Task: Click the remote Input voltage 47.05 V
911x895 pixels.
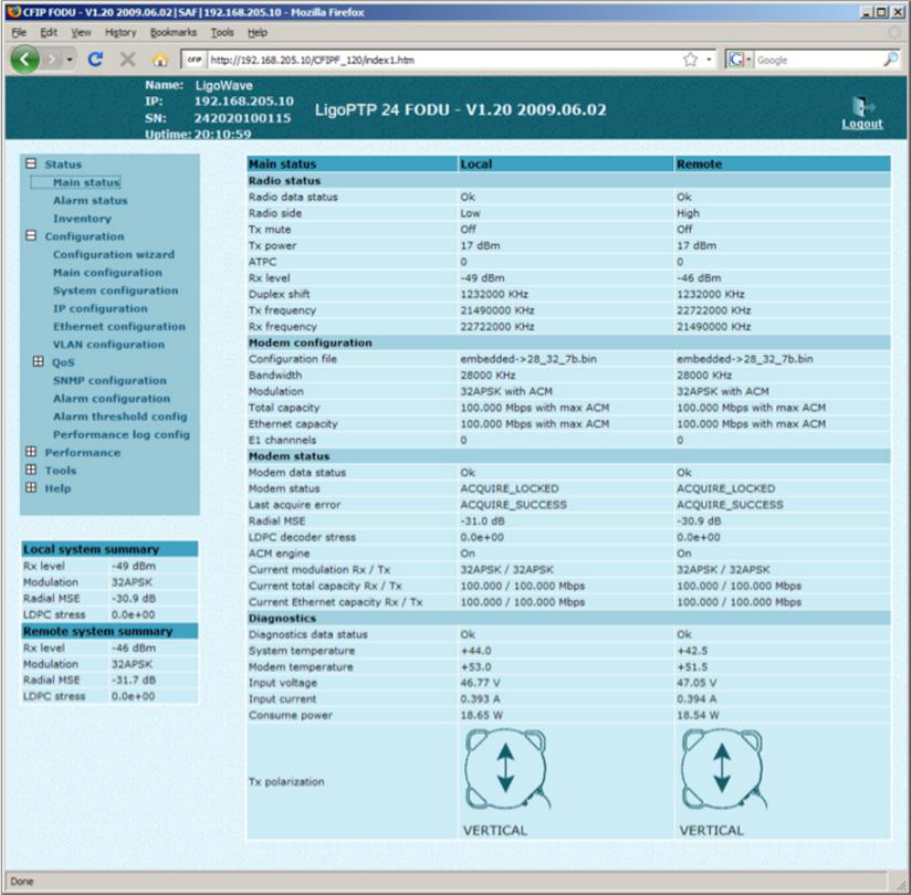Action: coord(696,683)
